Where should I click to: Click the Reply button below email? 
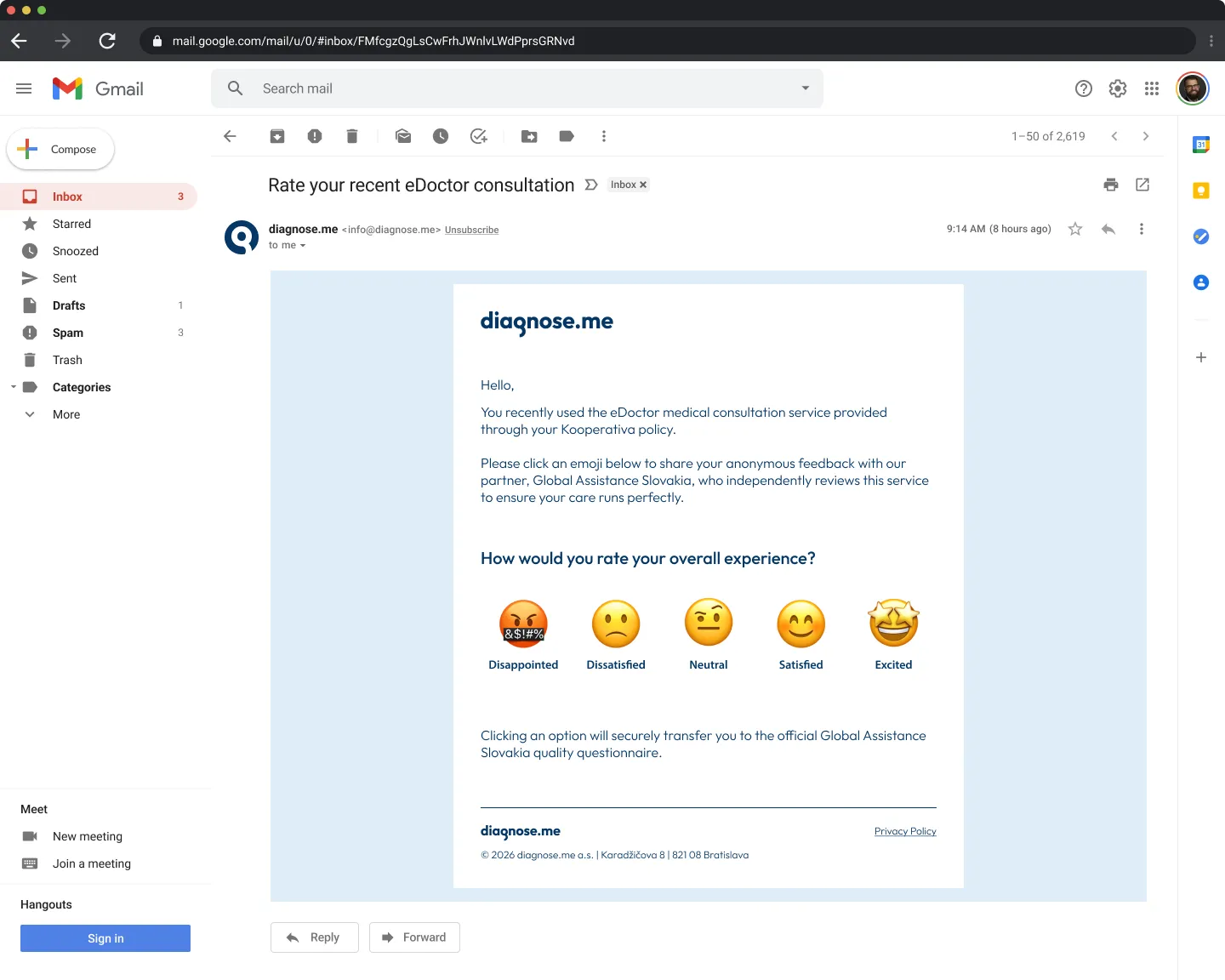[x=314, y=937]
